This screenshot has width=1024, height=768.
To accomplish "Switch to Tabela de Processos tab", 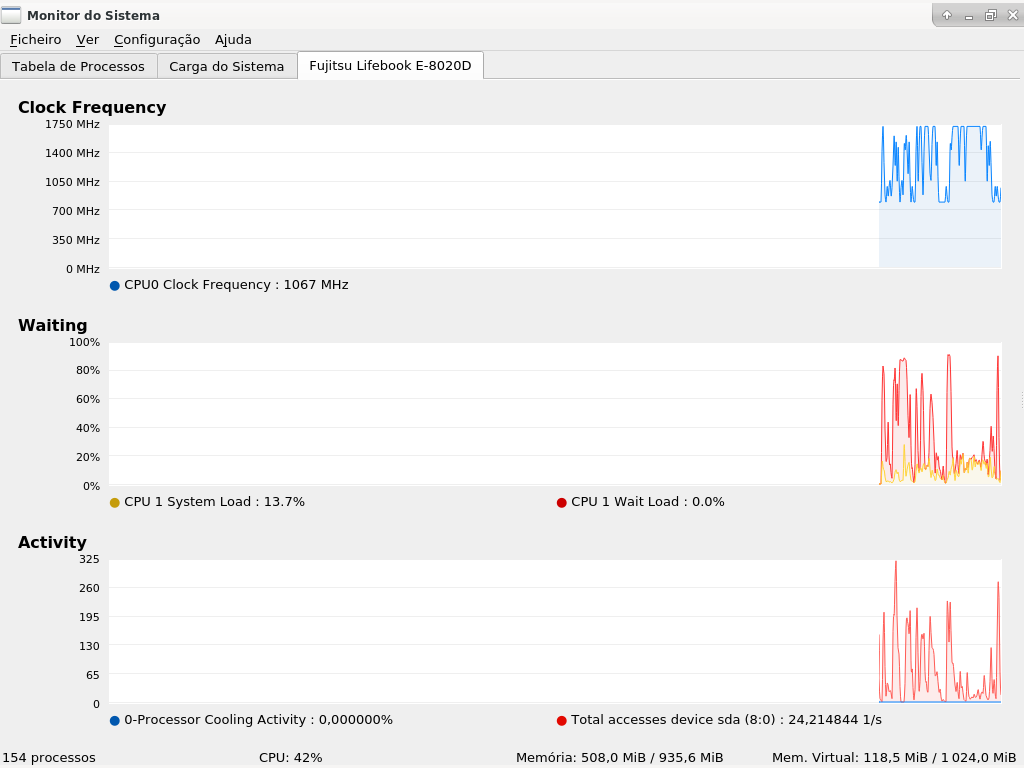I will [78, 66].
